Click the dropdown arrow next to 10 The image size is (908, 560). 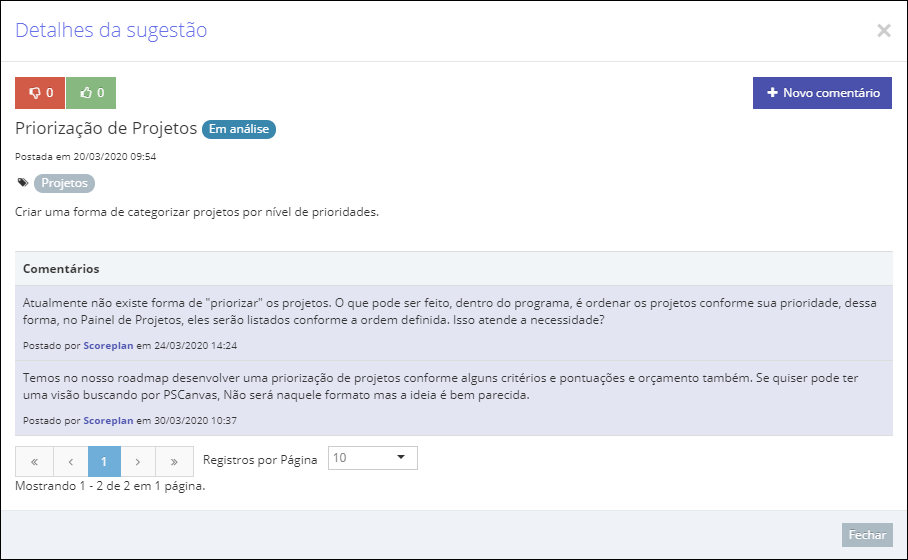pyautogui.click(x=401, y=457)
